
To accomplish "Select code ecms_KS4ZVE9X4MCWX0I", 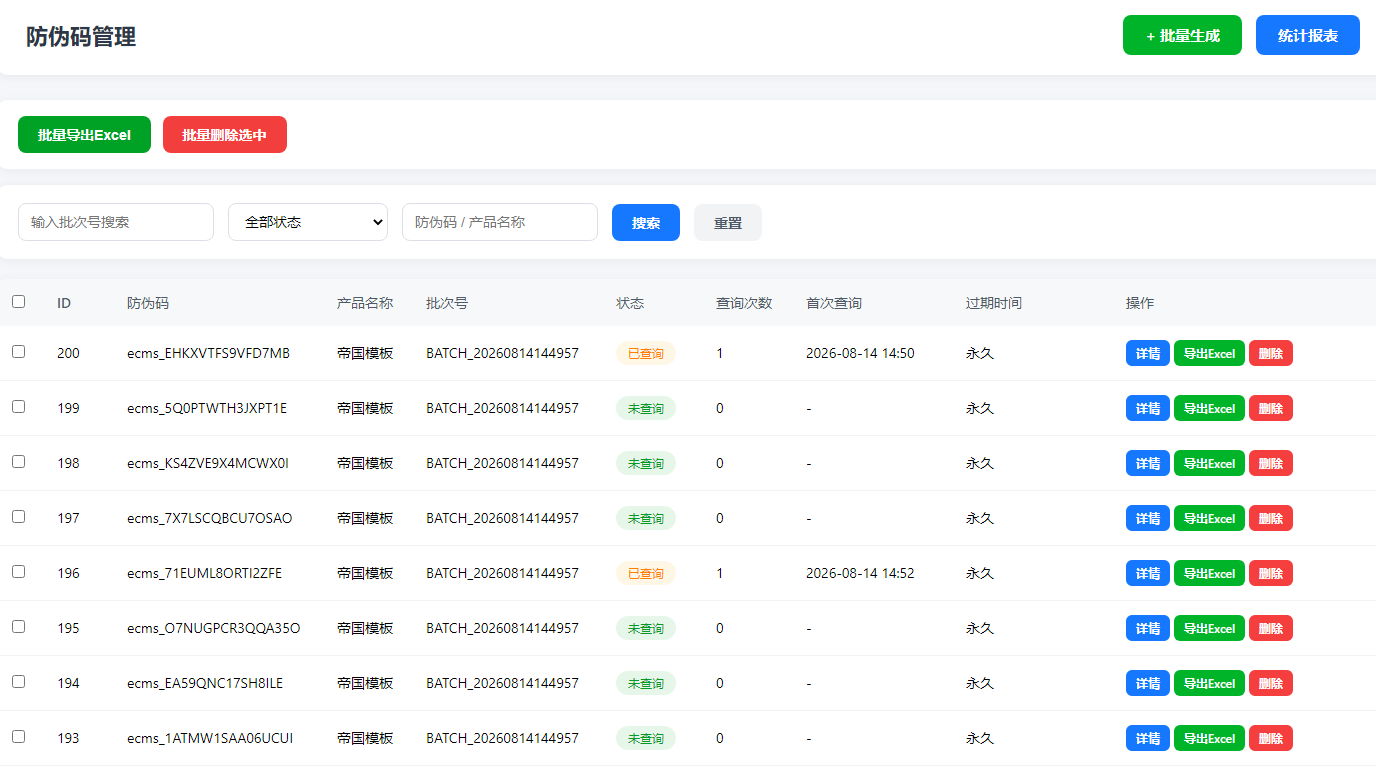I will [208, 463].
